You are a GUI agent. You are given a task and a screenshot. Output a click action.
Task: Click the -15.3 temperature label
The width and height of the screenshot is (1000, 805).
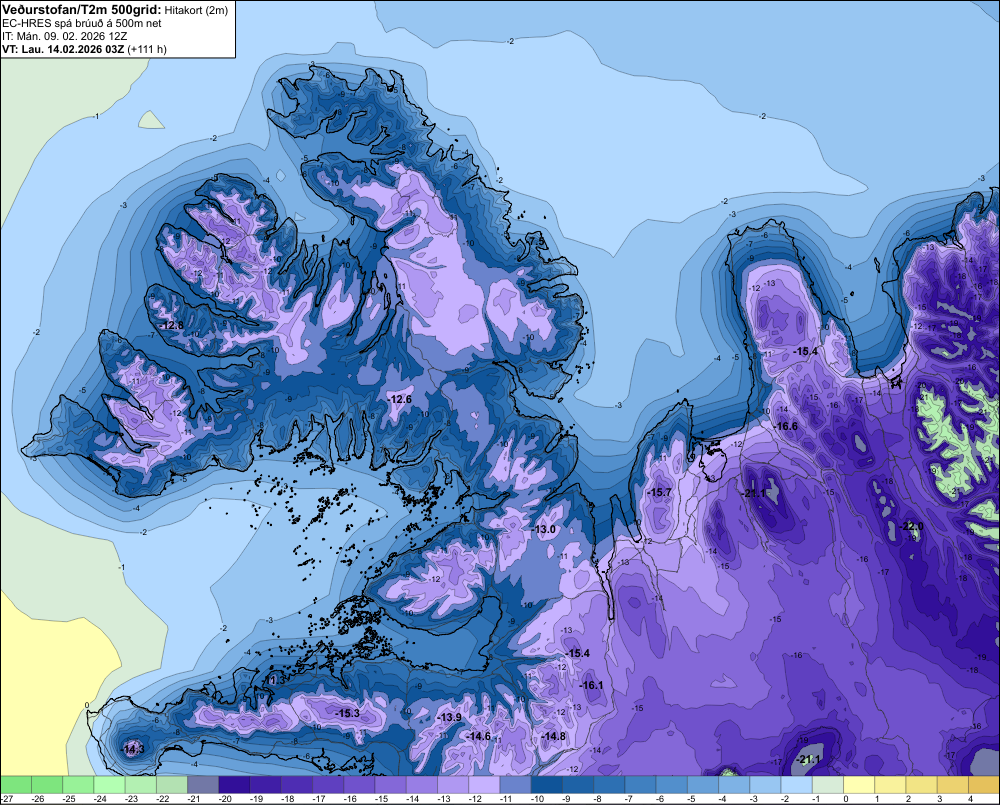(348, 713)
